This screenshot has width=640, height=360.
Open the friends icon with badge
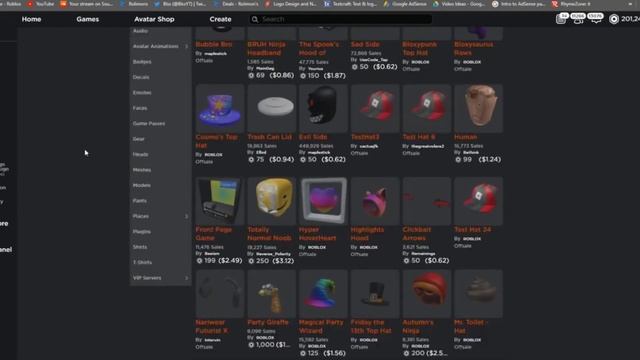coord(578,19)
